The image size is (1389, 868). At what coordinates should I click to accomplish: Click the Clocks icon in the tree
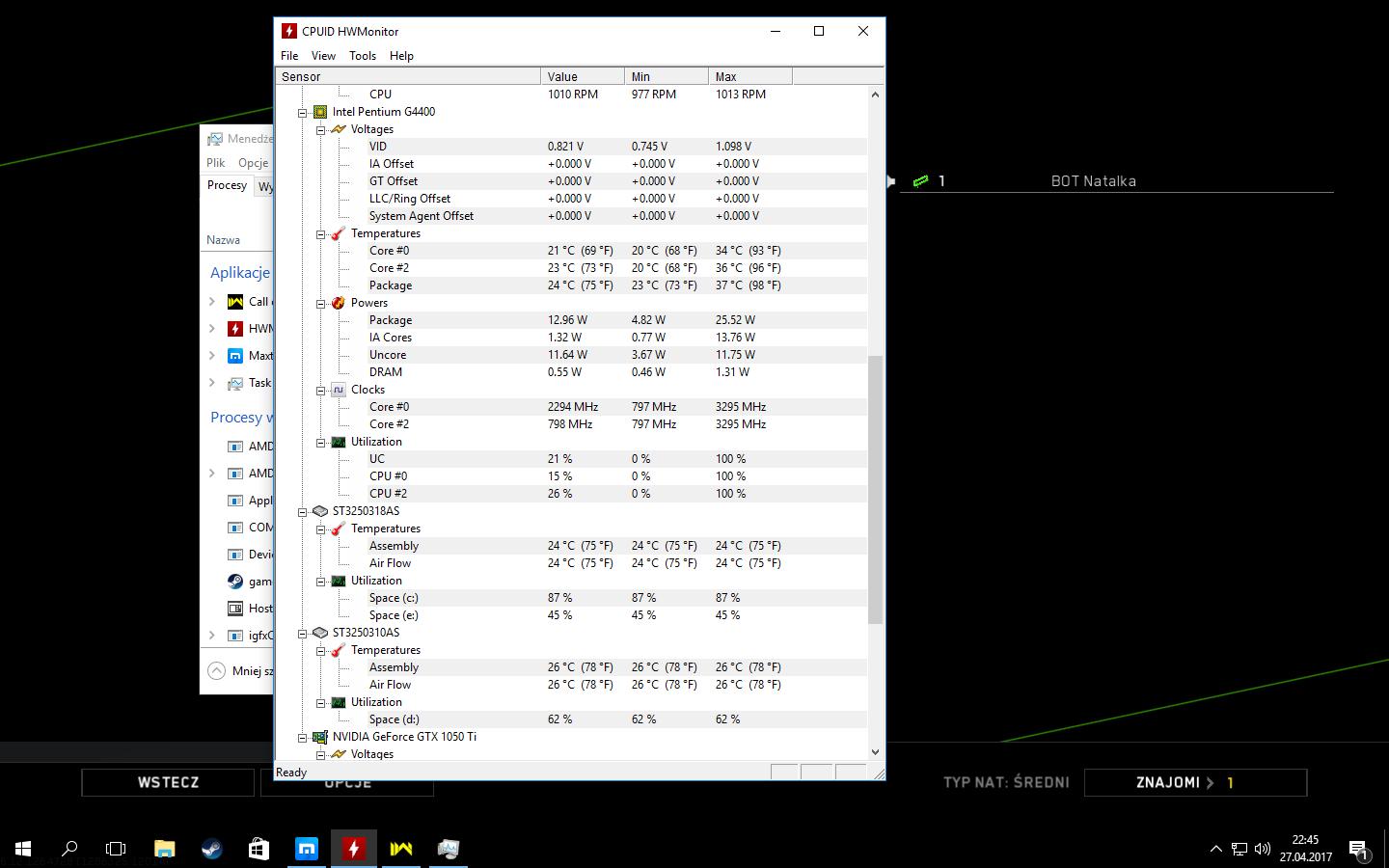339,390
